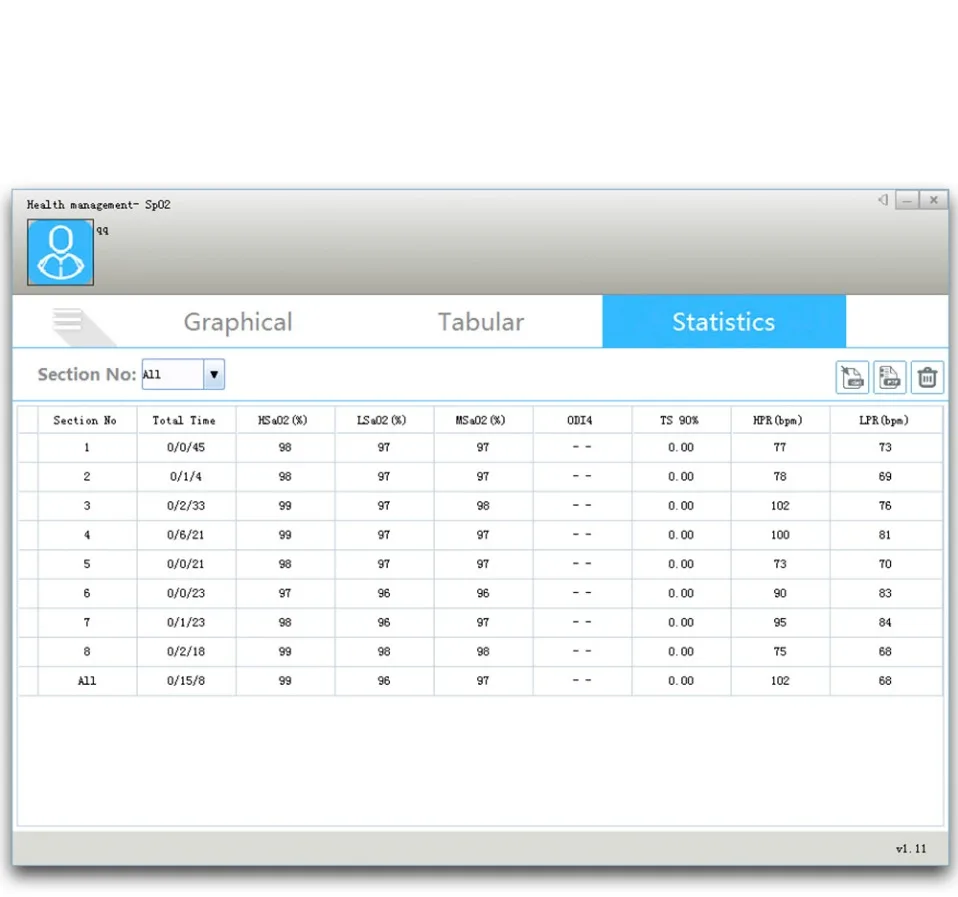Click the first export file icon

point(852,377)
